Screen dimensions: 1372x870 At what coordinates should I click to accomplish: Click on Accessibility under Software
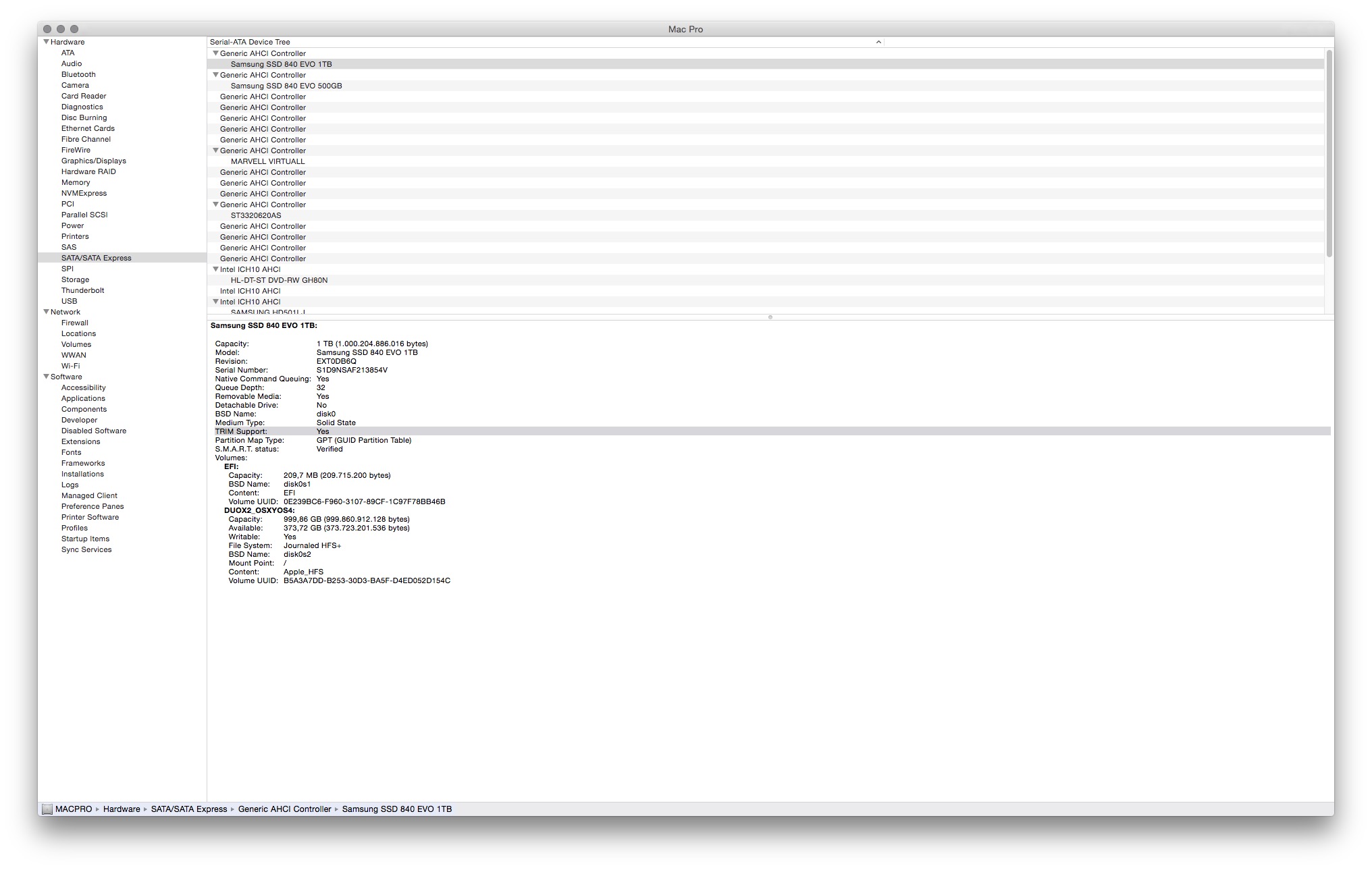click(84, 387)
